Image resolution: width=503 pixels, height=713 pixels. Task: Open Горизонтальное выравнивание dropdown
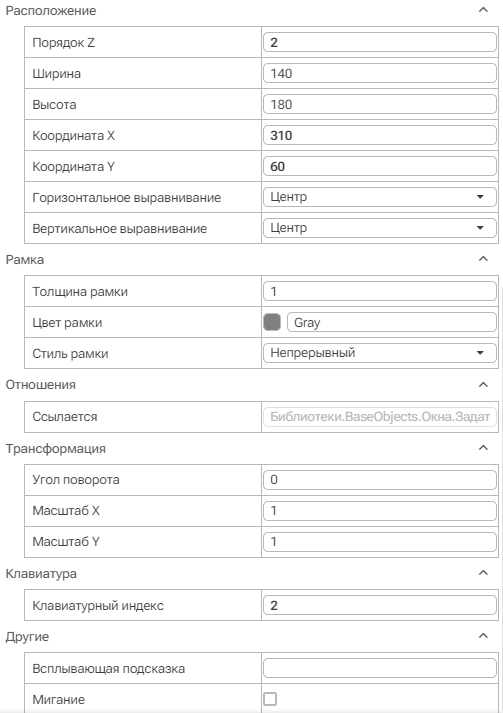point(380,197)
